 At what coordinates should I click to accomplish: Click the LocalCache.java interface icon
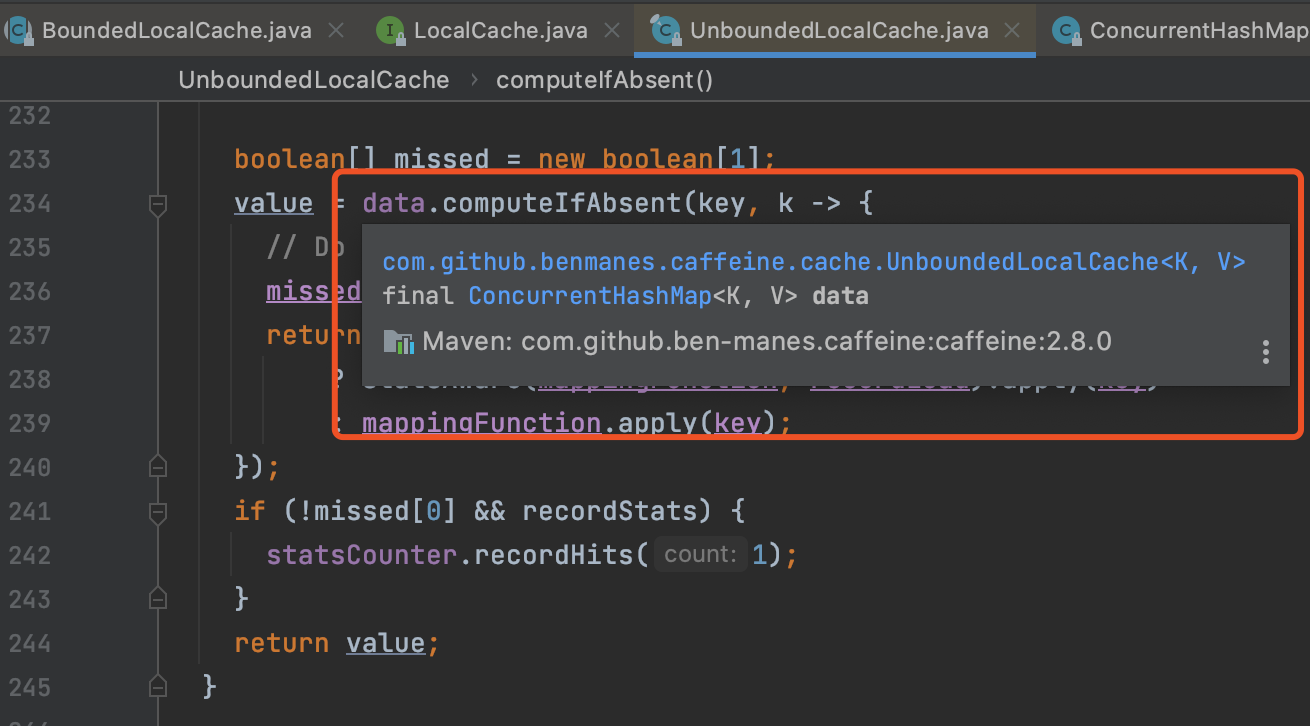click(390, 31)
